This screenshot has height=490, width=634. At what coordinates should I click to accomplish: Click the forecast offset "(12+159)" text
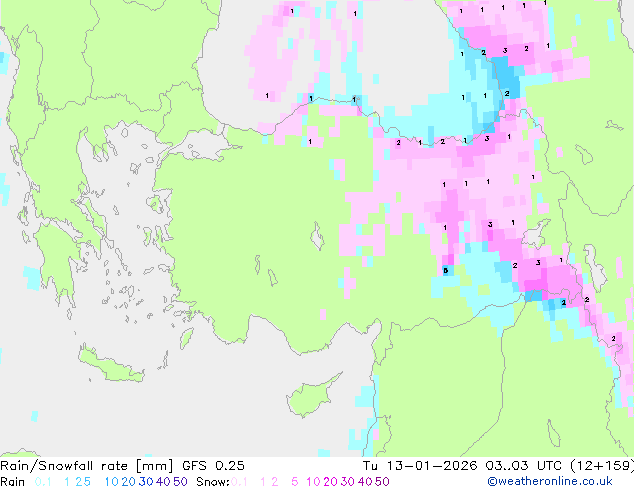point(602,466)
